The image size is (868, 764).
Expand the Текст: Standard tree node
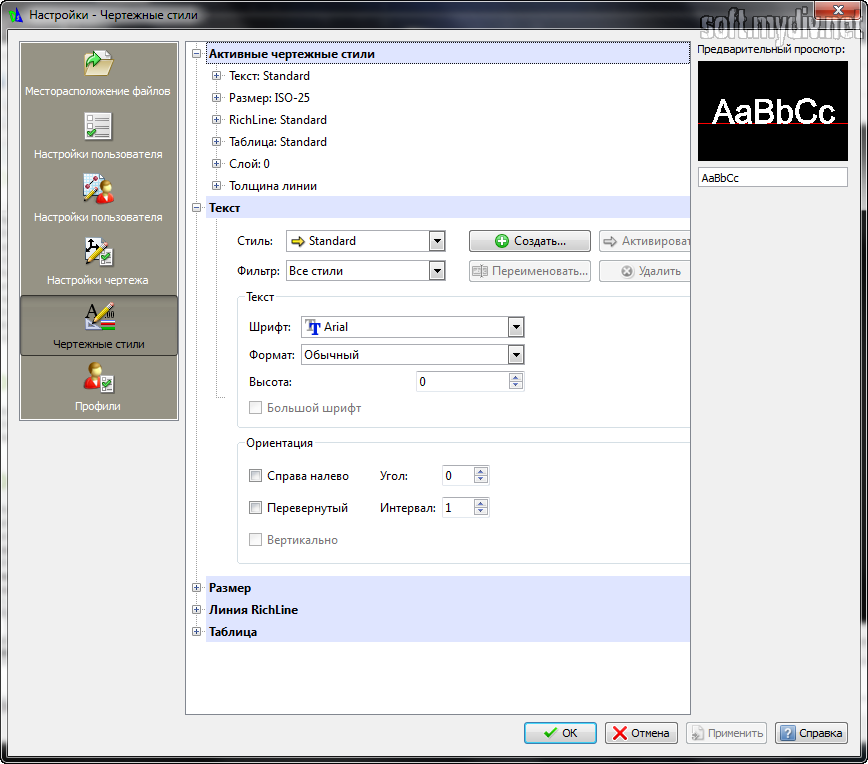pos(216,76)
